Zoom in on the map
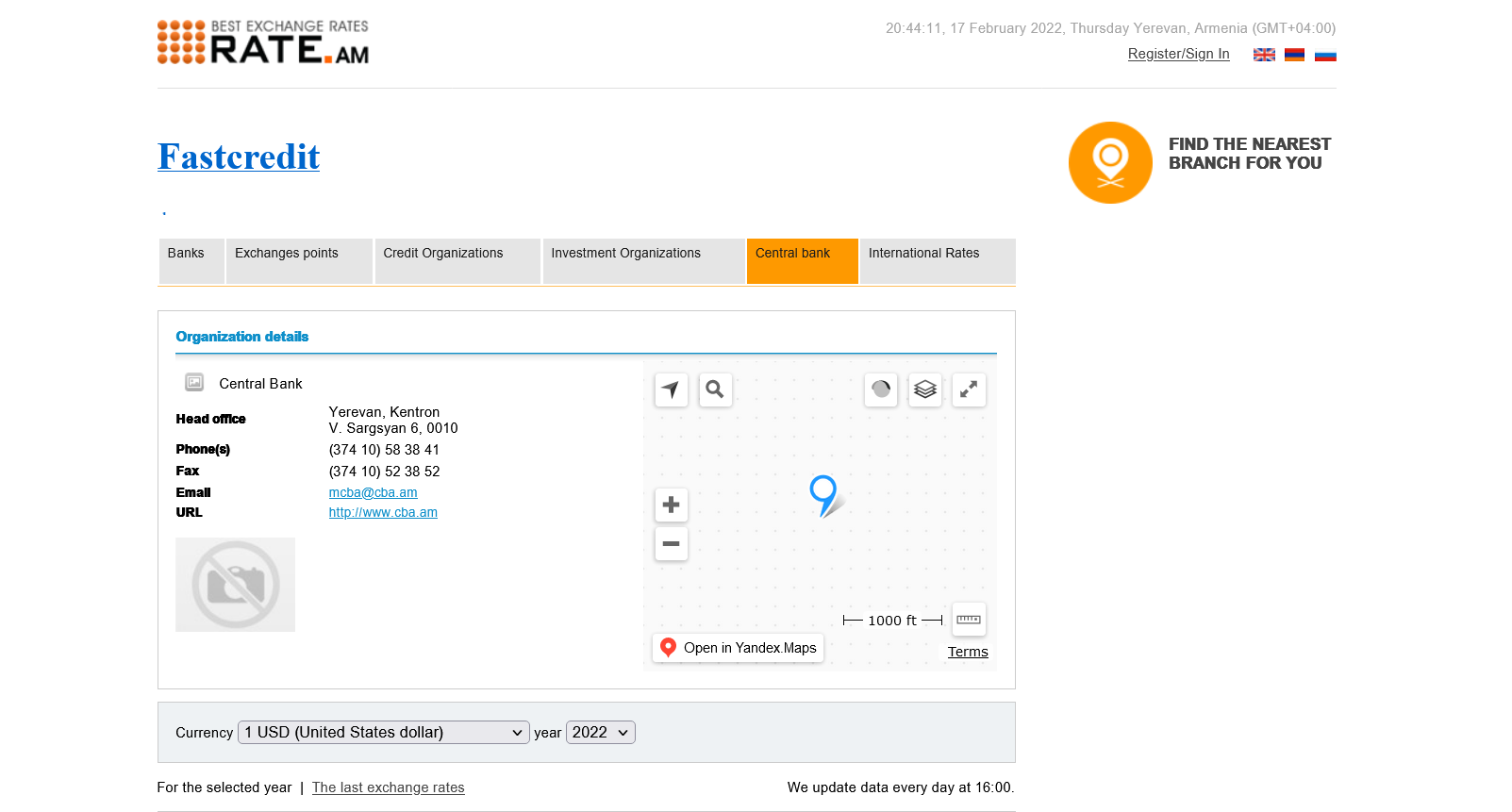Image resolution: width=1512 pixels, height=812 pixels. point(671,505)
